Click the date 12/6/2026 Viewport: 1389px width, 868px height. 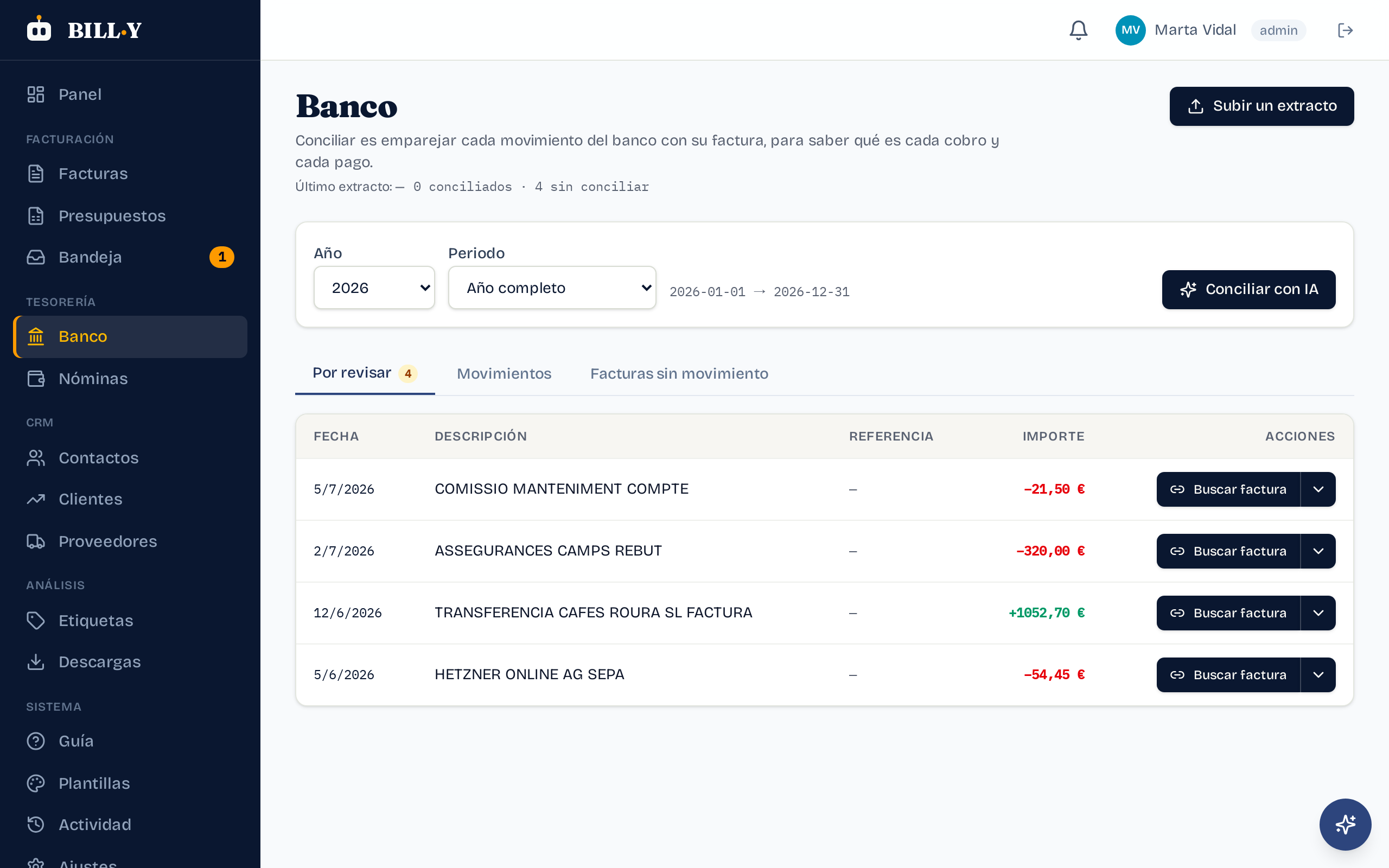[x=347, y=613]
